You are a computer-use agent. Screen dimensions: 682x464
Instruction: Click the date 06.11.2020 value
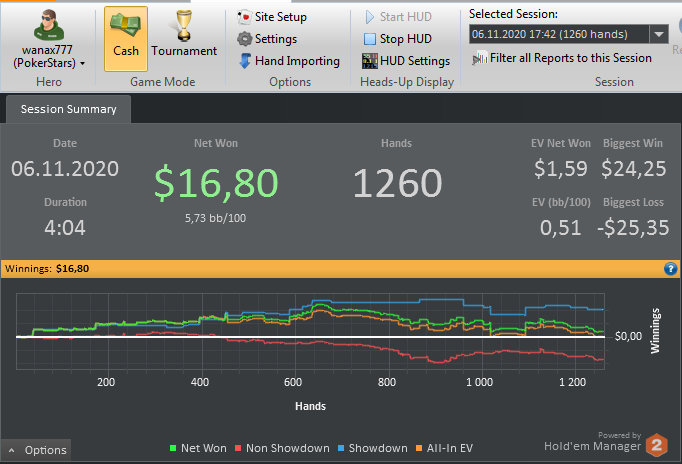click(65, 169)
